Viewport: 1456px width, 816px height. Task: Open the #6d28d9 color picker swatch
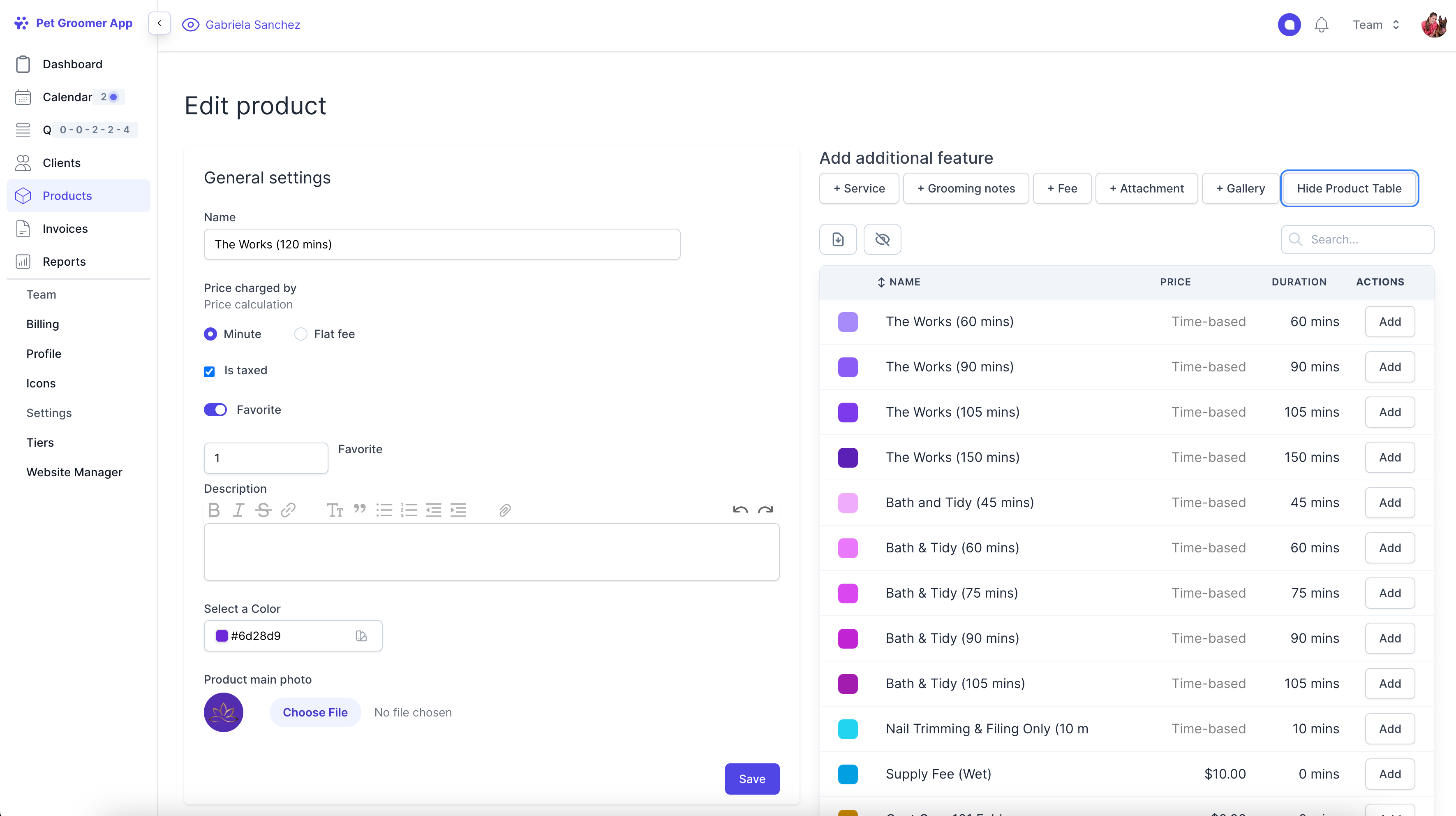coord(222,635)
